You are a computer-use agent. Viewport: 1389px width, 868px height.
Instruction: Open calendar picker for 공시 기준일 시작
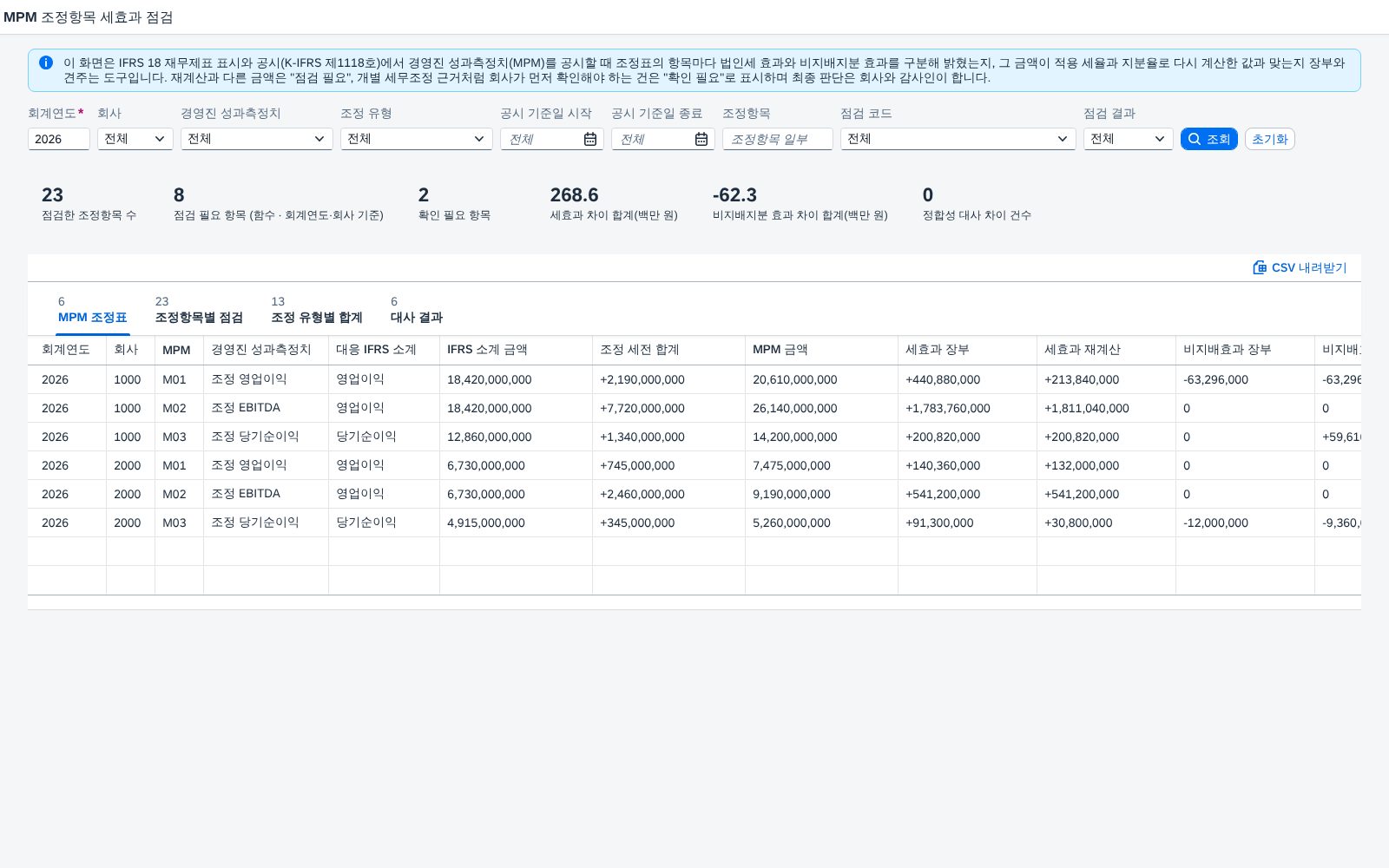pos(590,139)
